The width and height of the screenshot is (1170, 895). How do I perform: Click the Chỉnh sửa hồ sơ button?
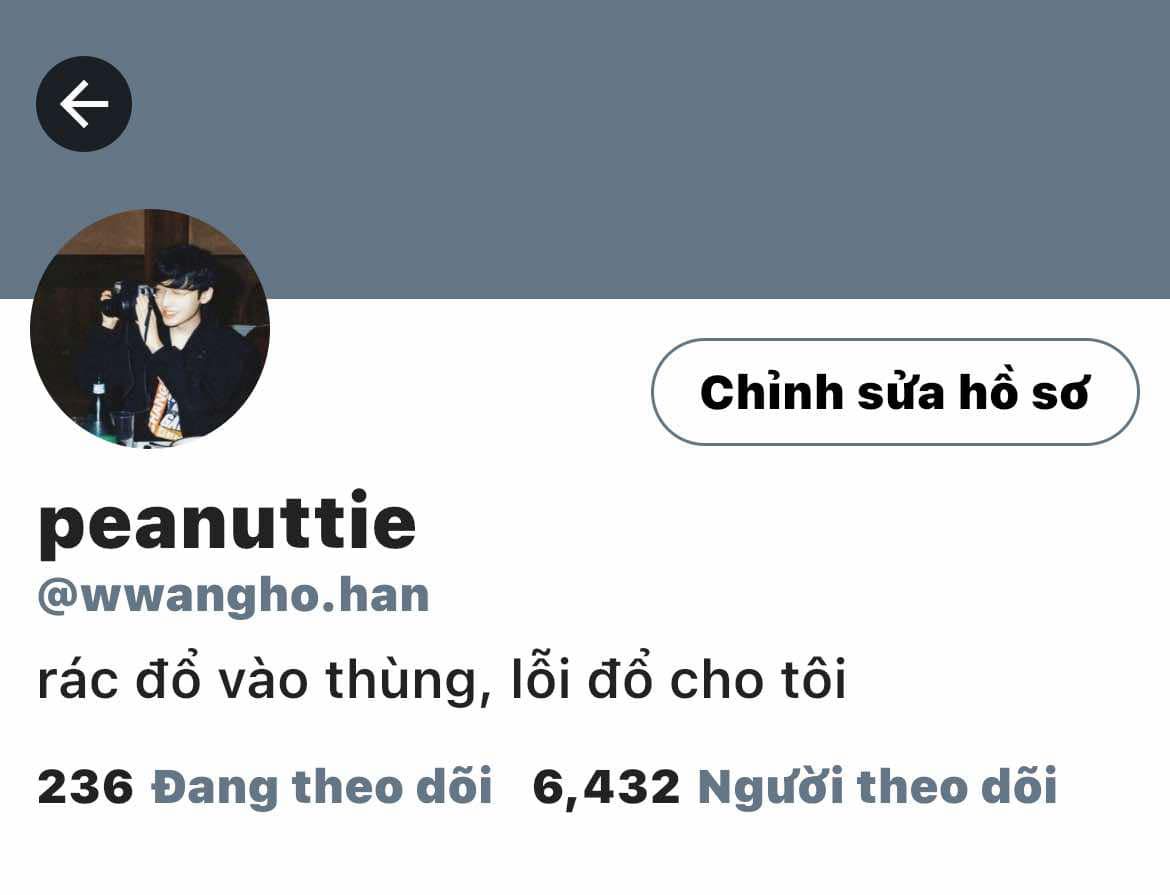(x=895, y=392)
